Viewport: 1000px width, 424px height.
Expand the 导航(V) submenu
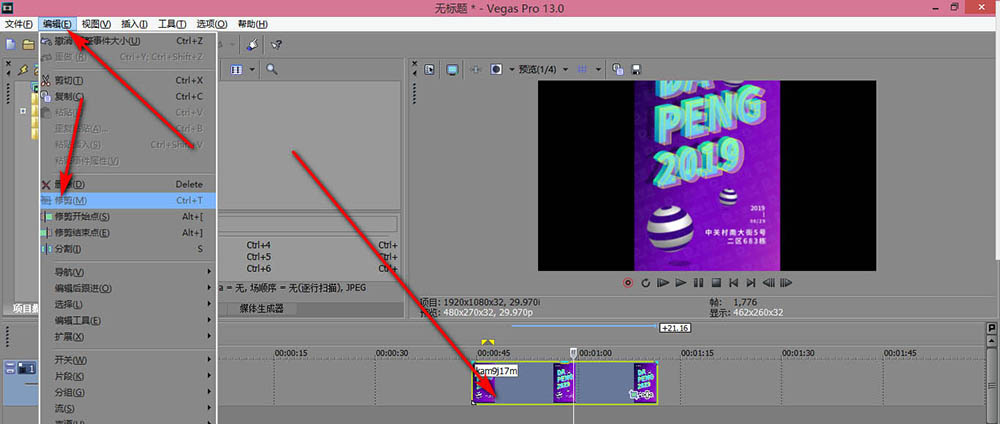click(128, 272)
